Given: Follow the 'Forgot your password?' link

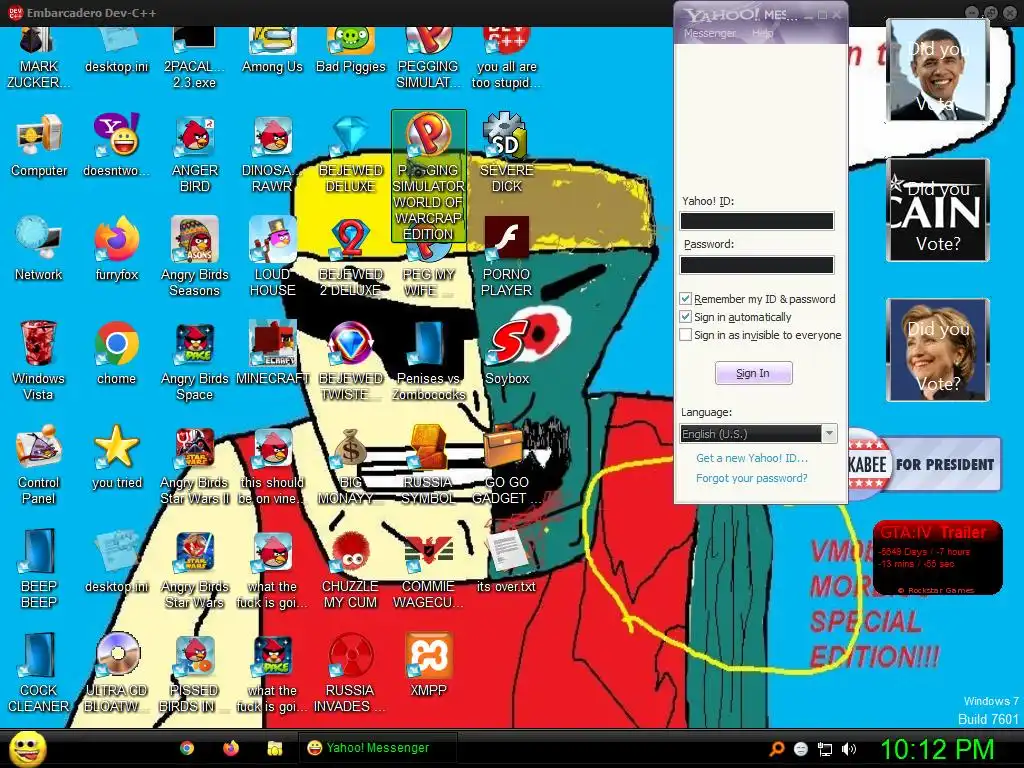Looking at the screenshot, I should [752, 478].
